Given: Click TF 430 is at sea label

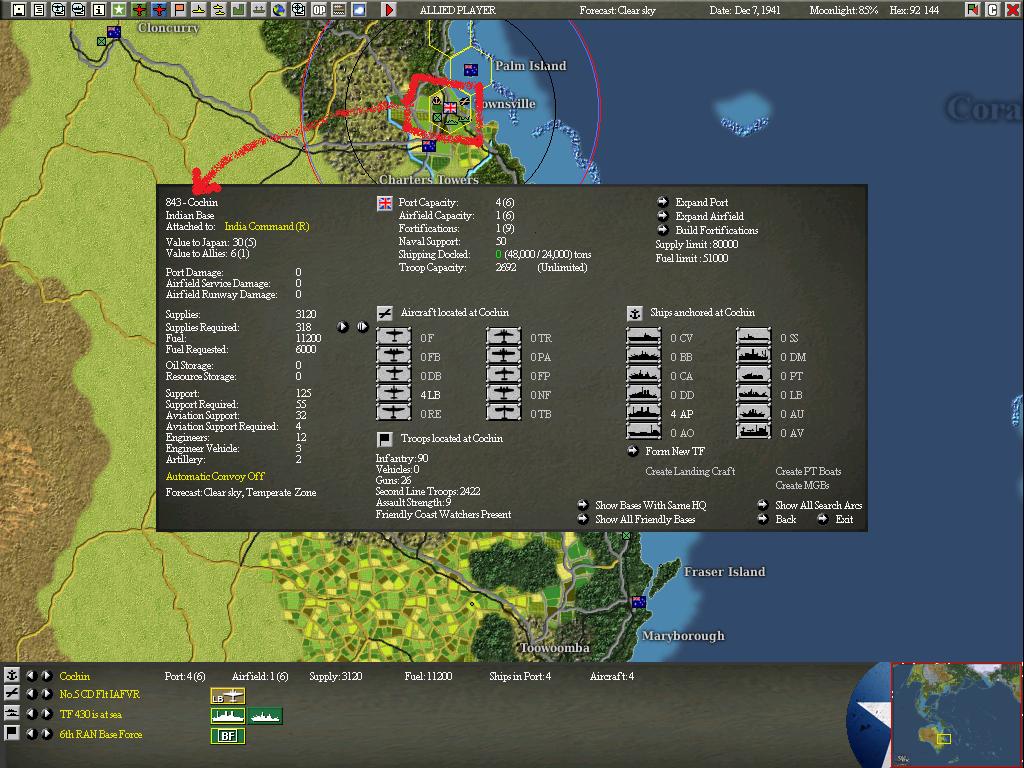Looking at the screenshot, I should tap(91, 714).
